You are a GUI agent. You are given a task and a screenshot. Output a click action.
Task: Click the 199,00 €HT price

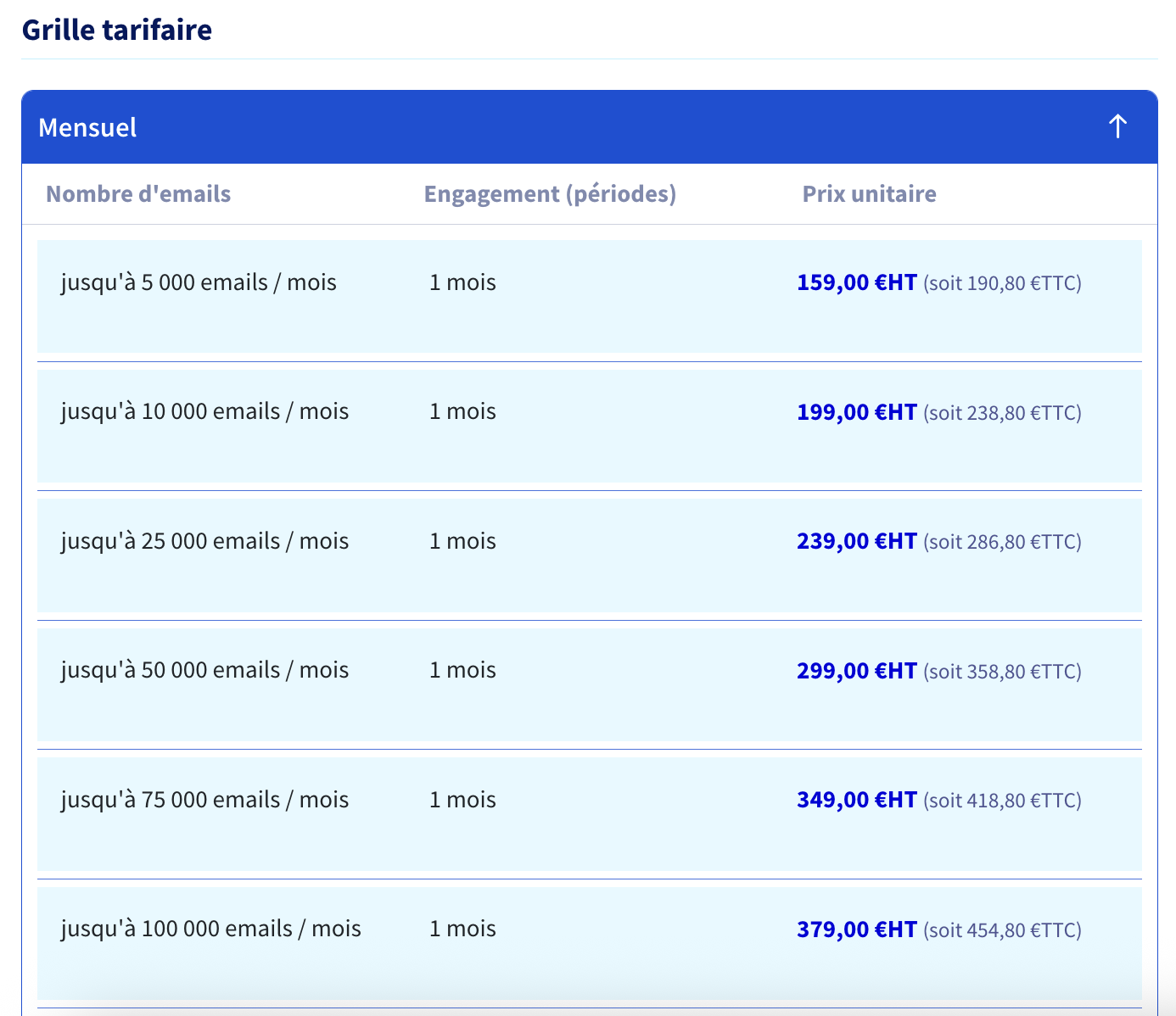(857, 412)
